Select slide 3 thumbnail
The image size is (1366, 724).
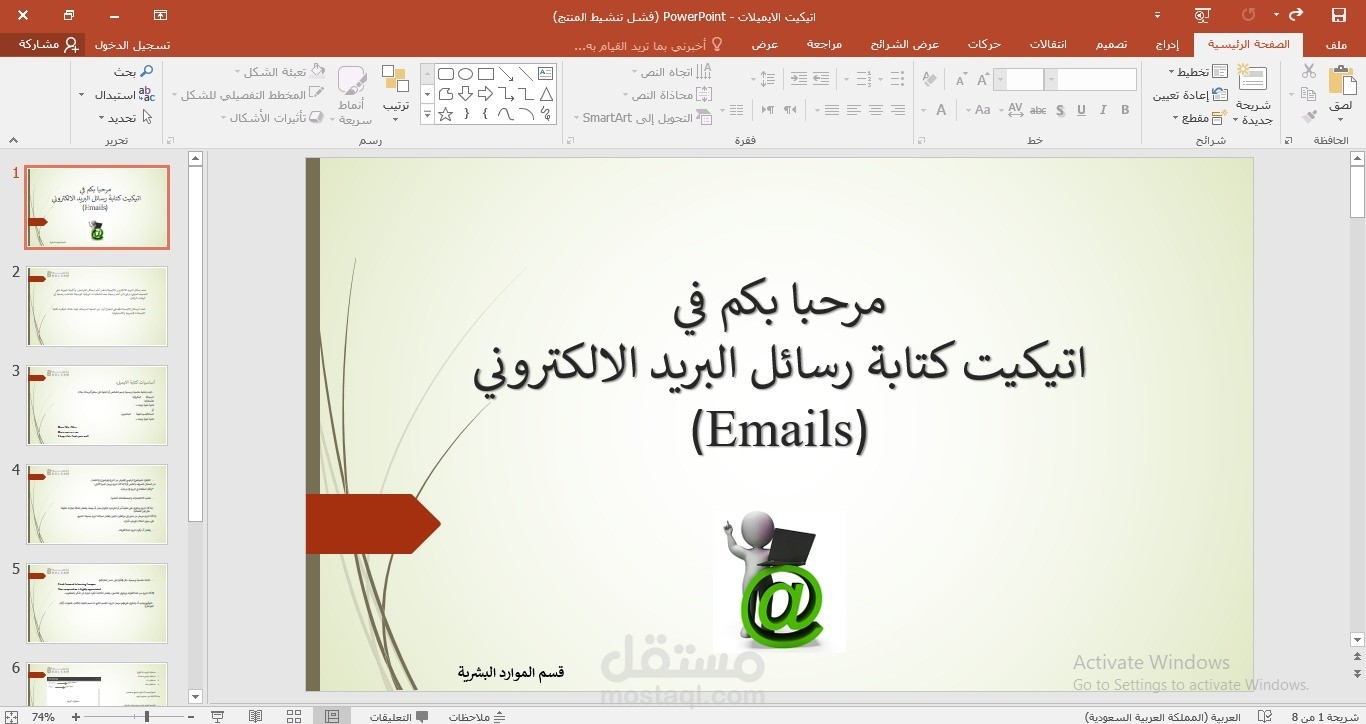[97, 405]
